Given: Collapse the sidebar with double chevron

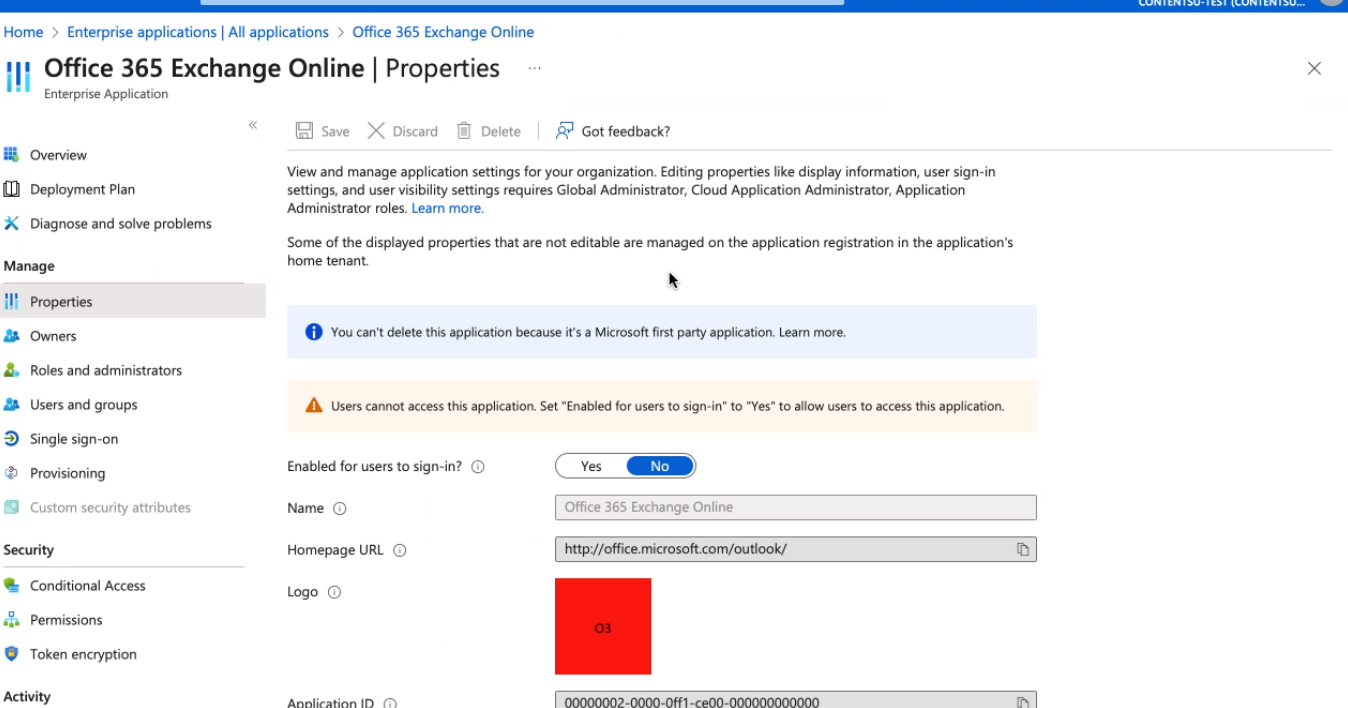Looking at the screenshot, I should [x=253, y=125].
